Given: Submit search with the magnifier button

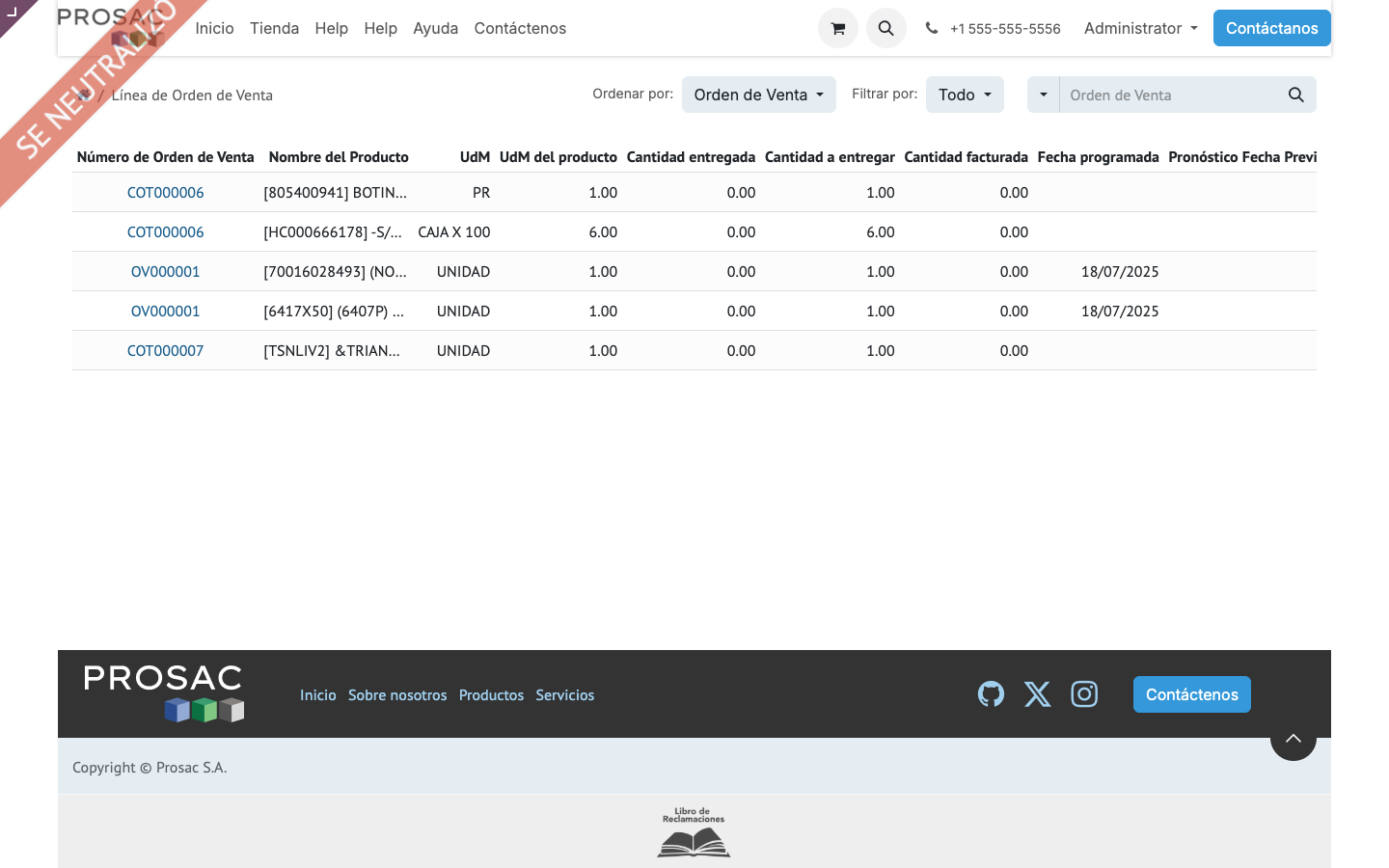Looking at the screenshot, I should click(x=1295, y=95).
